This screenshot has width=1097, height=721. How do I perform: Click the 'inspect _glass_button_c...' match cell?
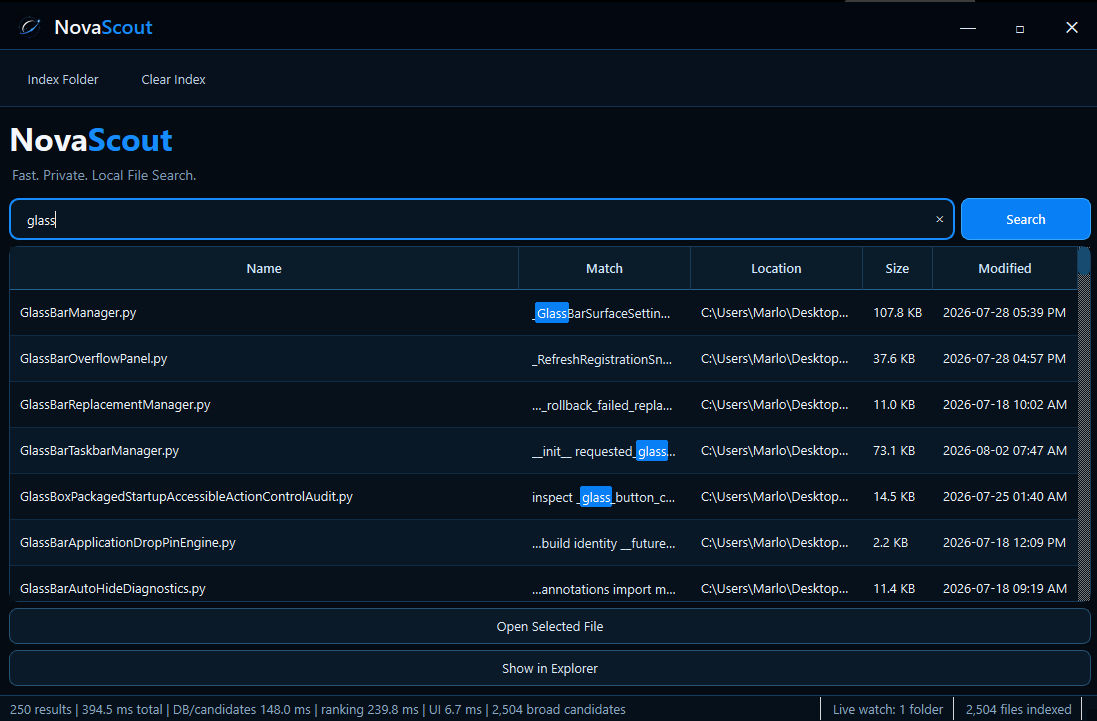tap(604, 497)
